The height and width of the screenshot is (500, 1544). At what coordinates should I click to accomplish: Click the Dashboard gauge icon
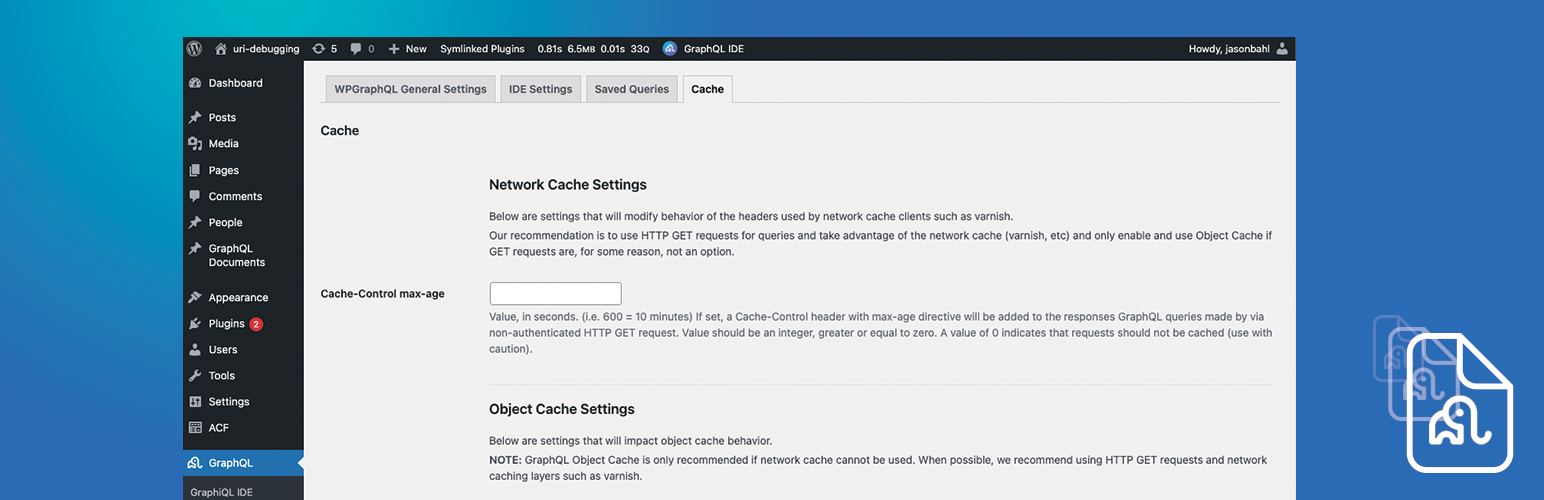(x=195, y=83)
